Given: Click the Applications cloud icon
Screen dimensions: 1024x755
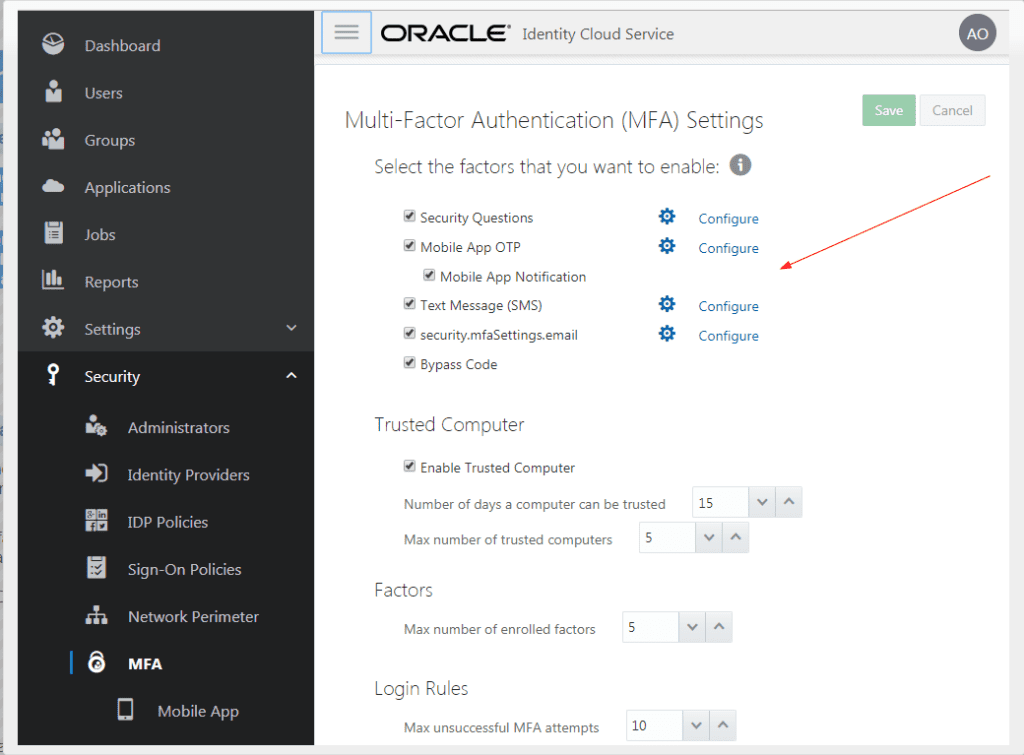Looking at the screenshot, I should click(64, 187).
